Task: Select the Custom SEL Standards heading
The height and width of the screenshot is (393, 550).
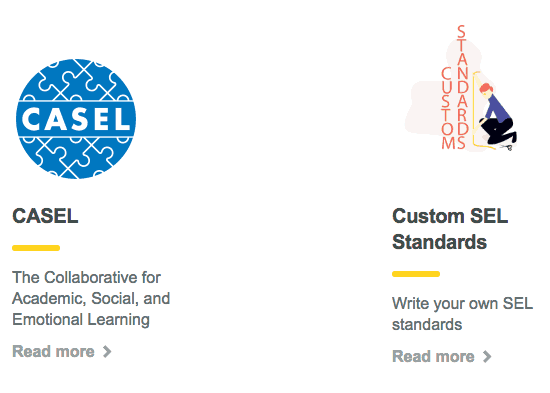Action: pyautogui.click(x=450, y=229)
